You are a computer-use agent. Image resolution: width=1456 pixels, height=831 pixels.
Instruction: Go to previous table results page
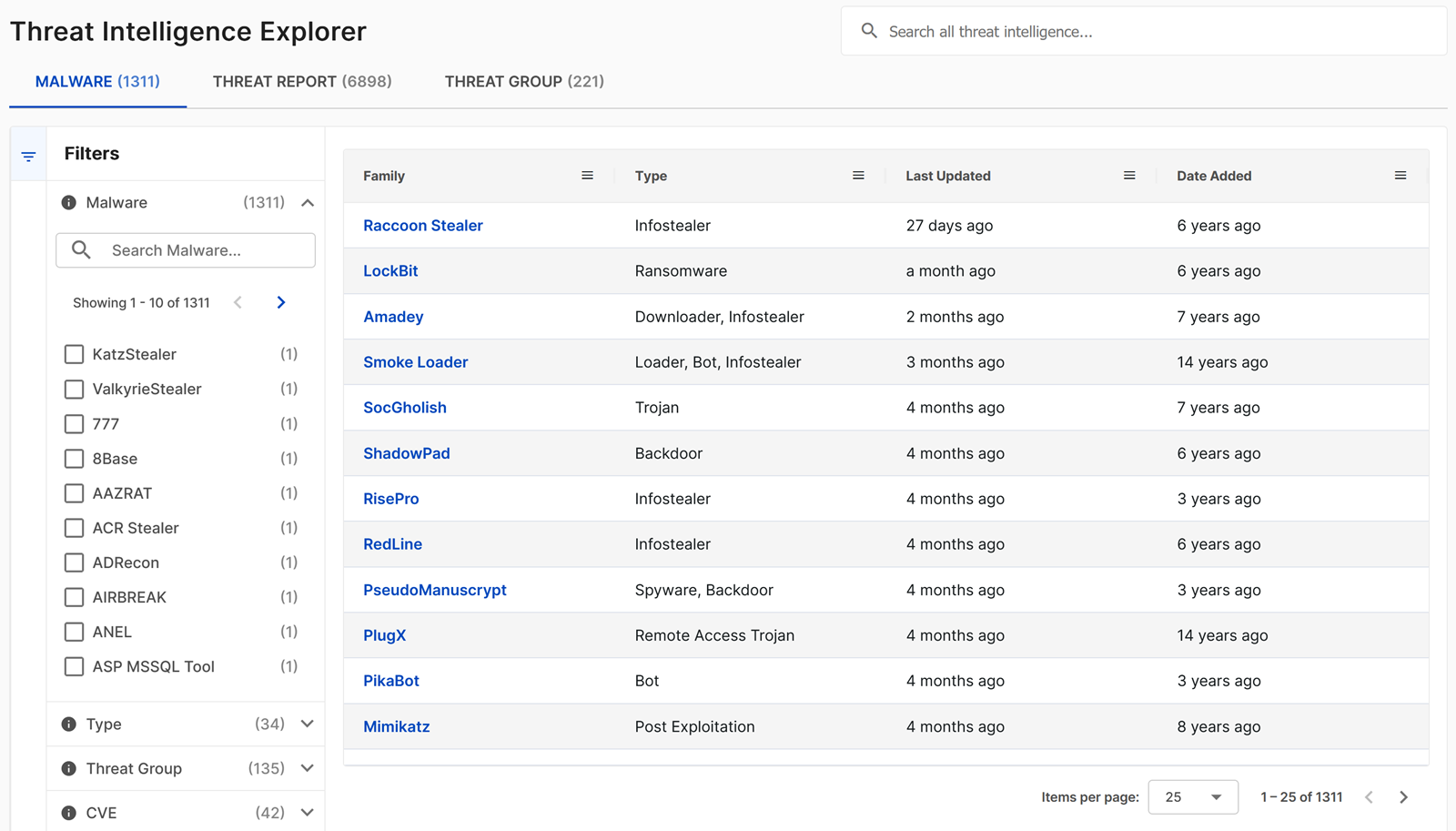(1370, 797)
